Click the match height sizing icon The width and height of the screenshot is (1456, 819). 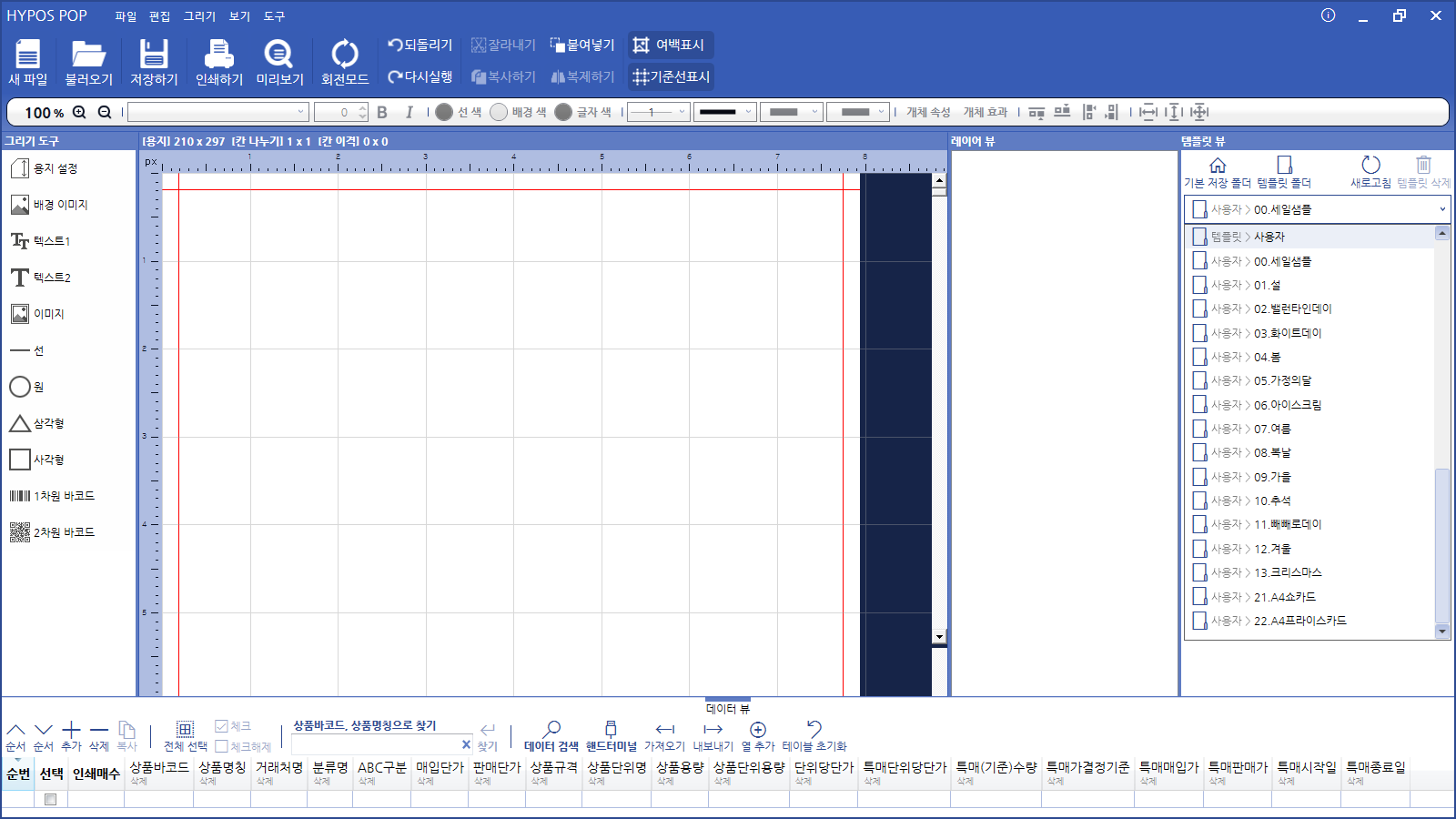pos(1174,112)
